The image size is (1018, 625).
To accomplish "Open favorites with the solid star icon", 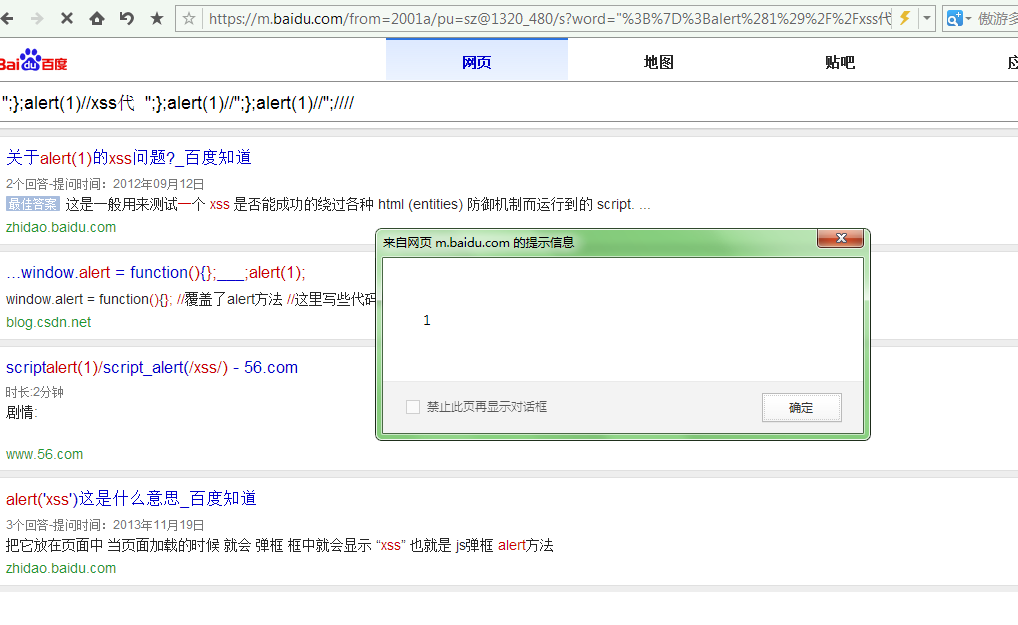I will (x=156, y=18).
